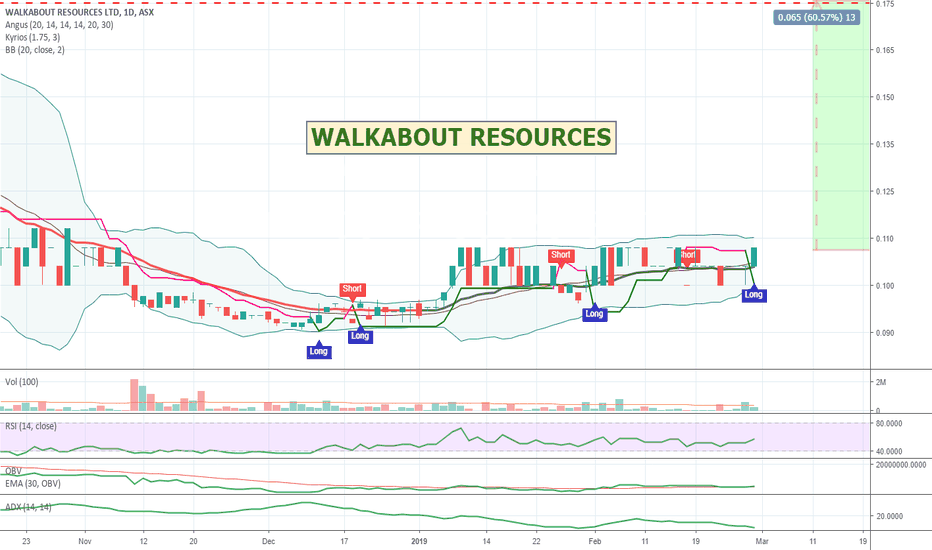This screenshot has height=550, width=932.
Task: Select the OBV indicator label
Action: click(13, 471)
